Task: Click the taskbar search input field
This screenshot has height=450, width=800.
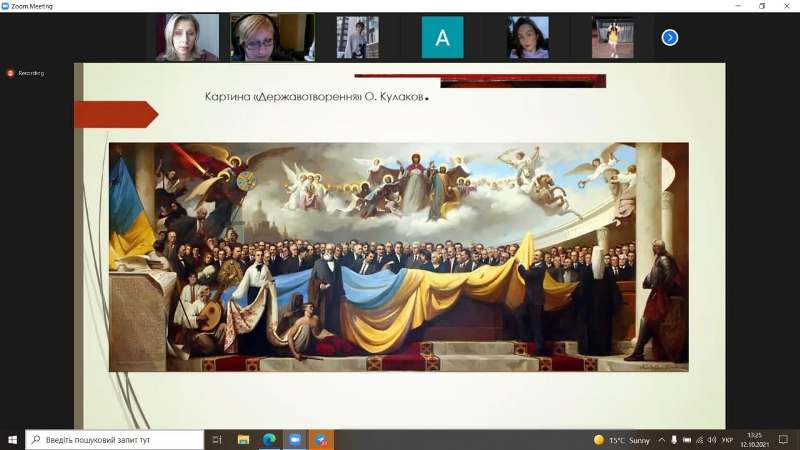Action: [x=114, y=440]
